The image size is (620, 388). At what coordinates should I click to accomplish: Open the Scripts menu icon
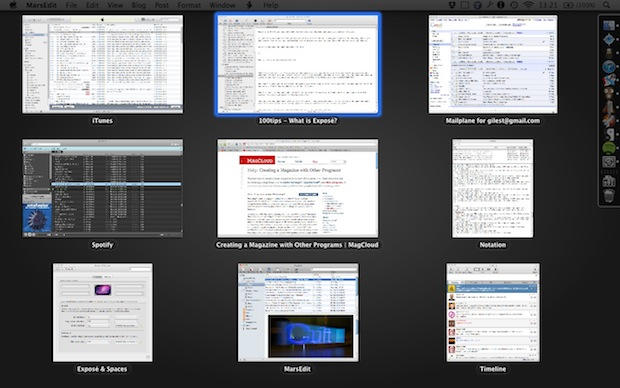pos(249,5)
